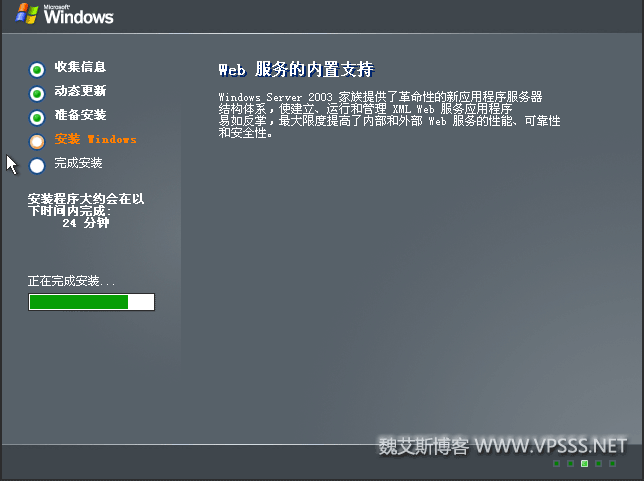Click the orange 安装 Windows step label
This screenshot has width=644, height=481.
tap(96, 139)
